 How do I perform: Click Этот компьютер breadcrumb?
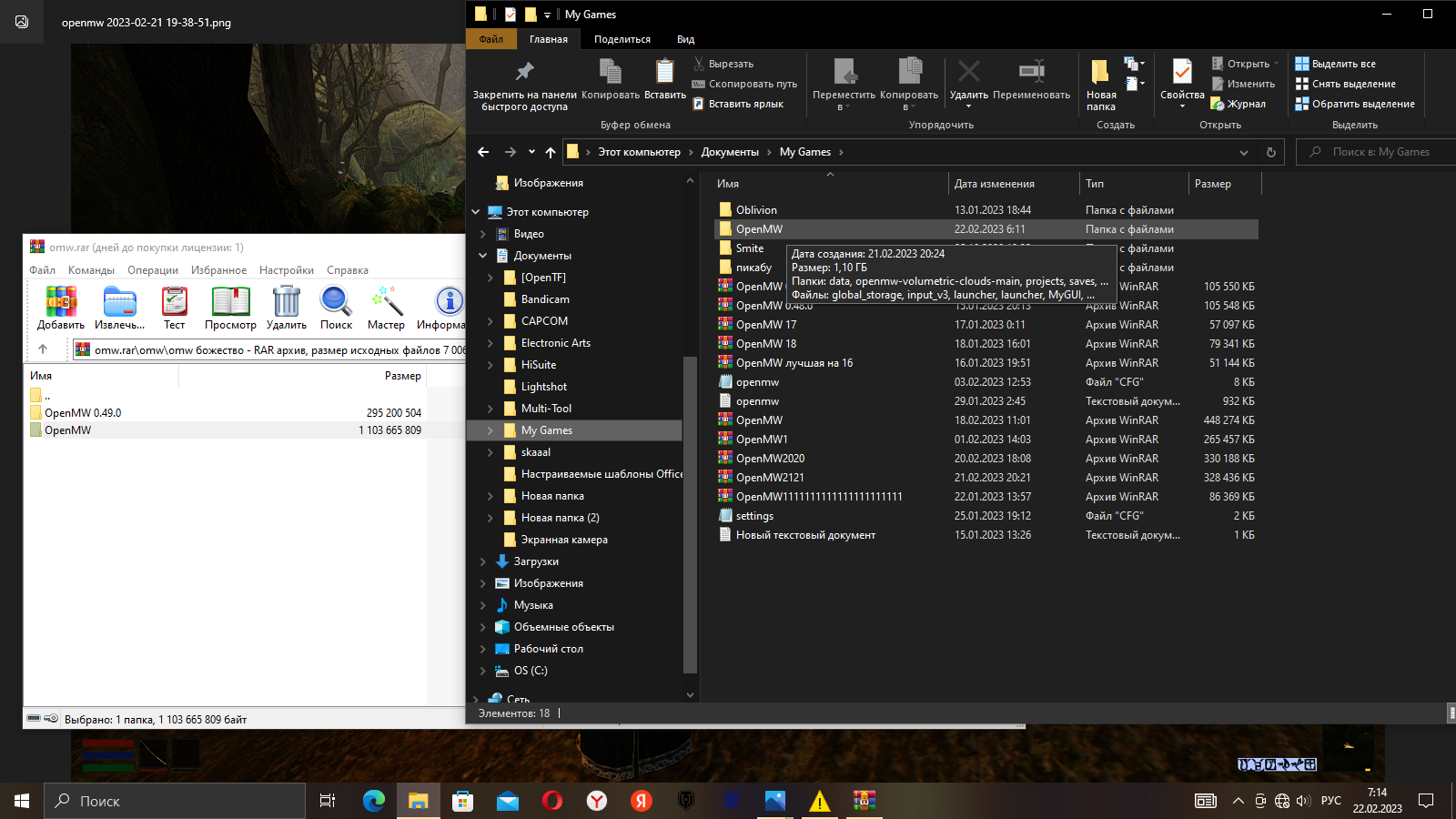coord(639,152)
